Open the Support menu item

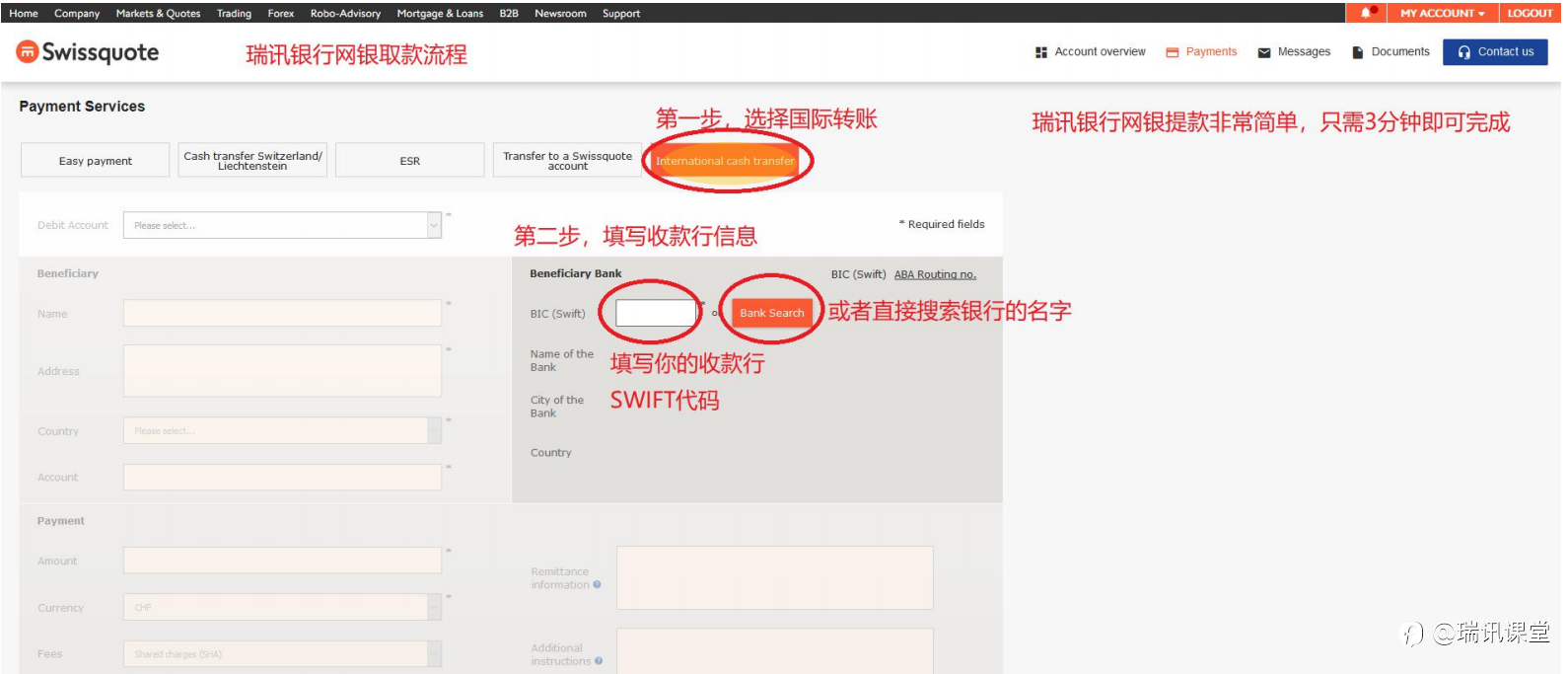click(621, 13)
